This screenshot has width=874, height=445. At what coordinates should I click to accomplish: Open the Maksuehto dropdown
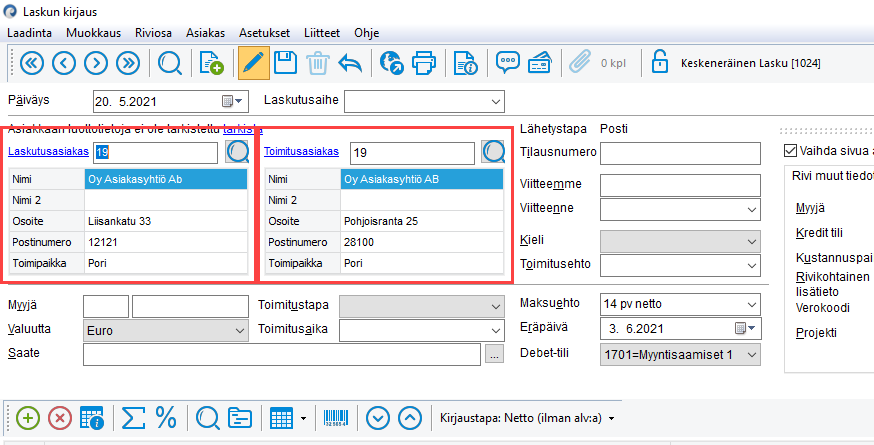[751, 304]
